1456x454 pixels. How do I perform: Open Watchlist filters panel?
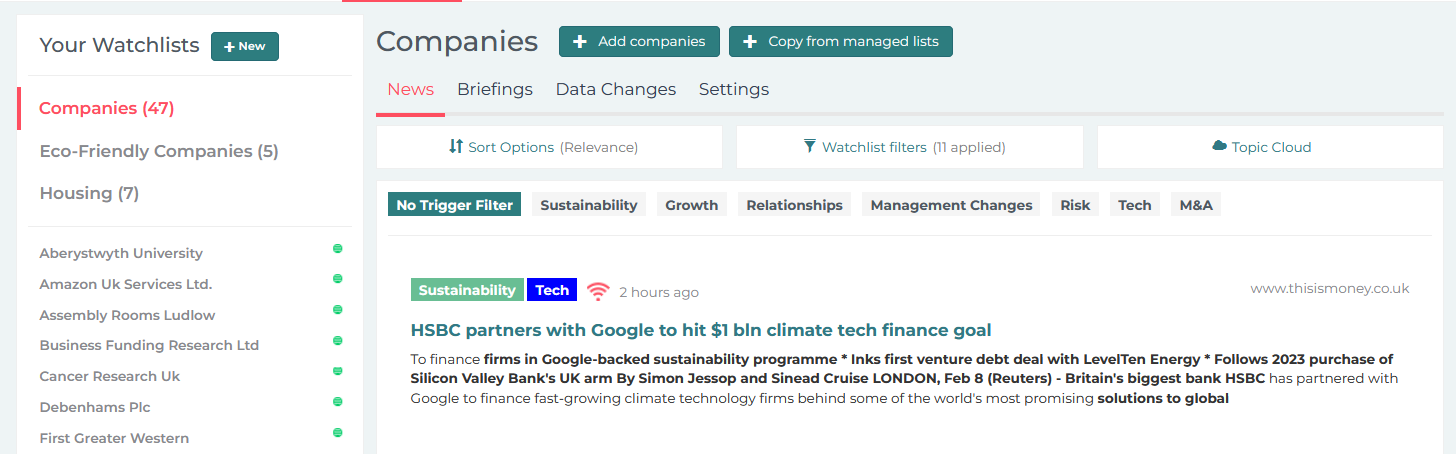click(910, 147)
